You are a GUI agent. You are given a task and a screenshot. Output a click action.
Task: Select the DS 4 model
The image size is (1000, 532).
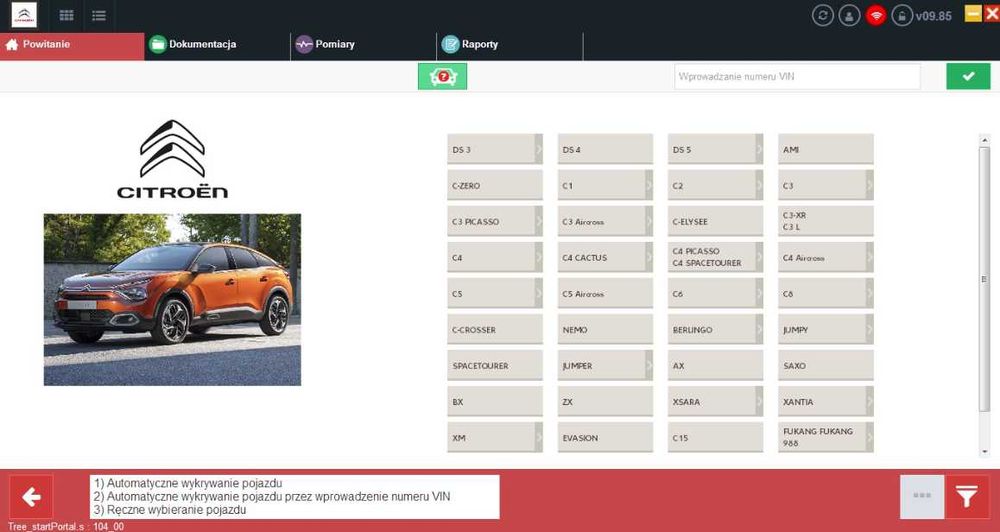(605, 149)
